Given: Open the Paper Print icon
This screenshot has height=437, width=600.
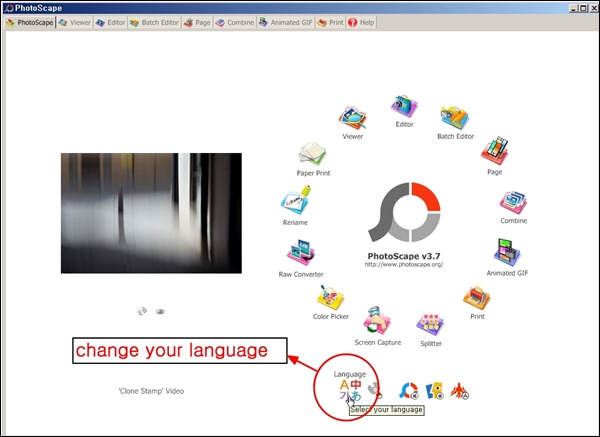Looking at the screenshot, I should click(x=313, y=154).
